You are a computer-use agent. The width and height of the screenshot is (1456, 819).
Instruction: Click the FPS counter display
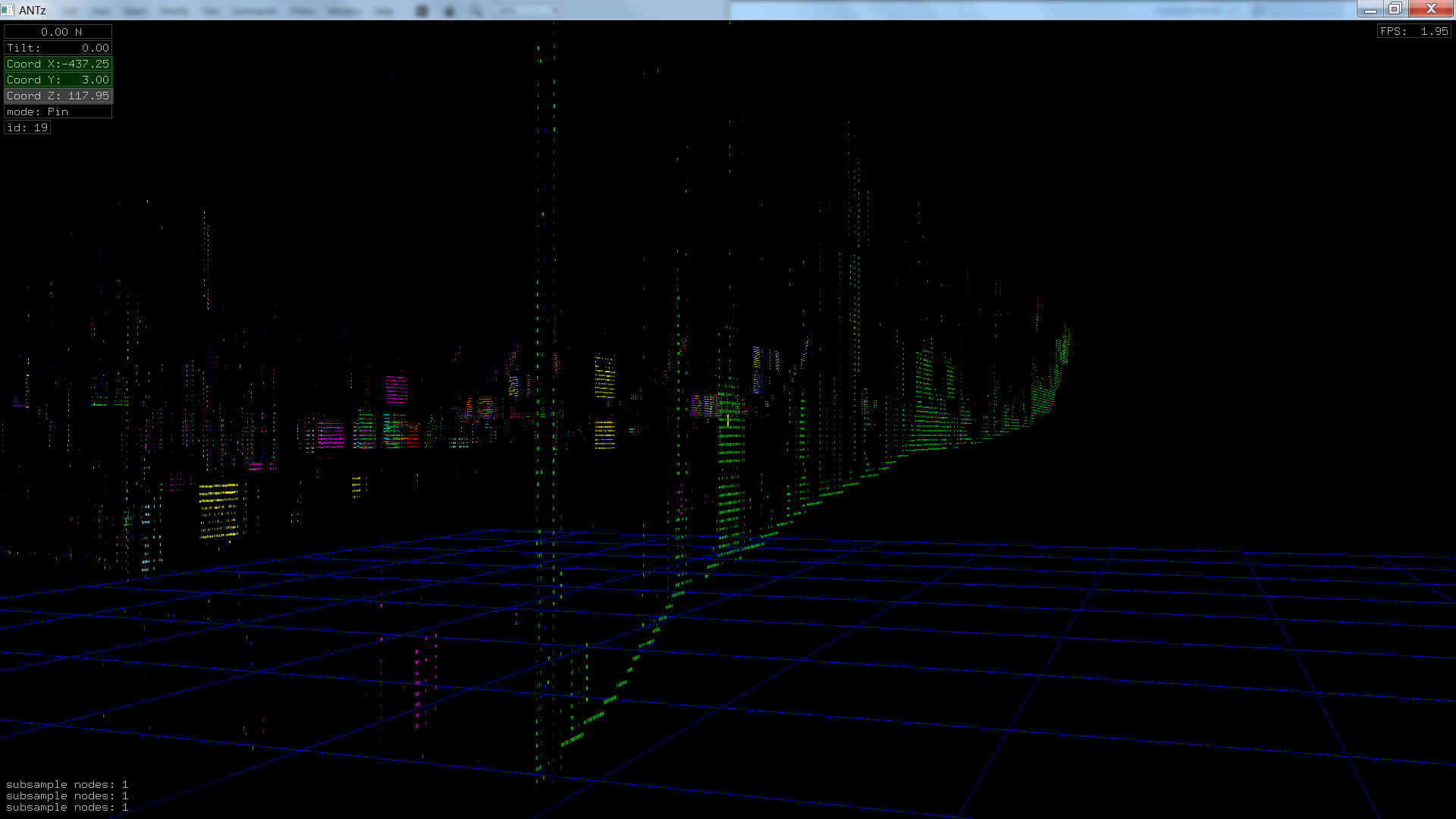coord(1414,31)
